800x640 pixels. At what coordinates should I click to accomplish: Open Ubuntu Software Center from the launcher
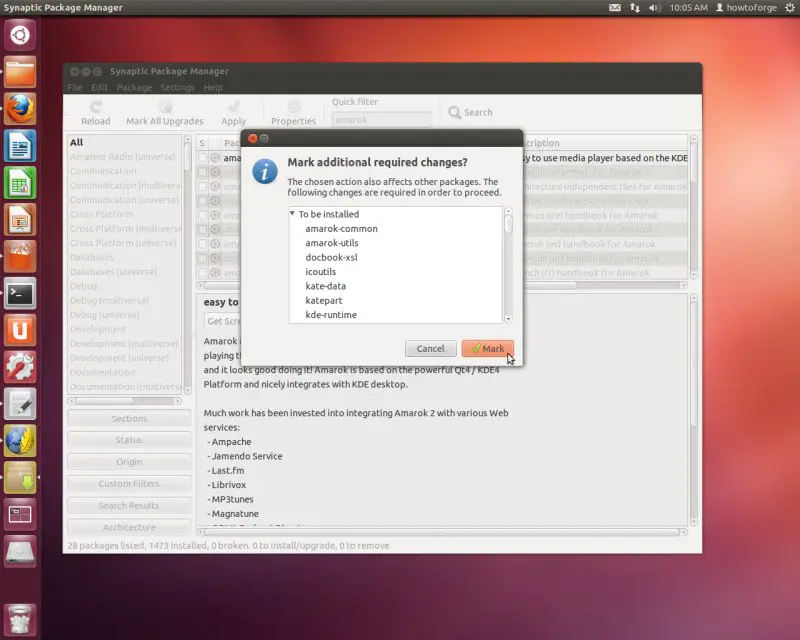point(20,256)
